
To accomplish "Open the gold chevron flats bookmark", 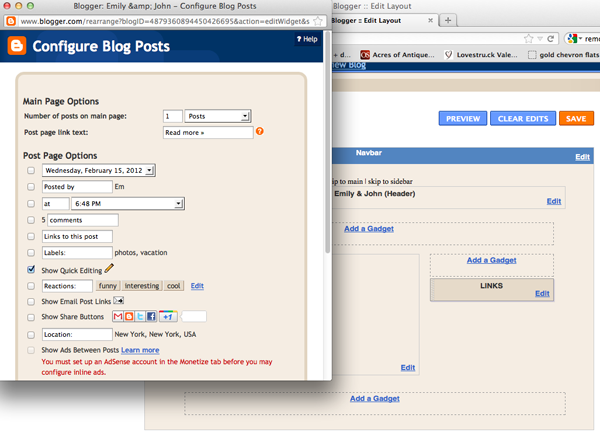I will 563,55.
